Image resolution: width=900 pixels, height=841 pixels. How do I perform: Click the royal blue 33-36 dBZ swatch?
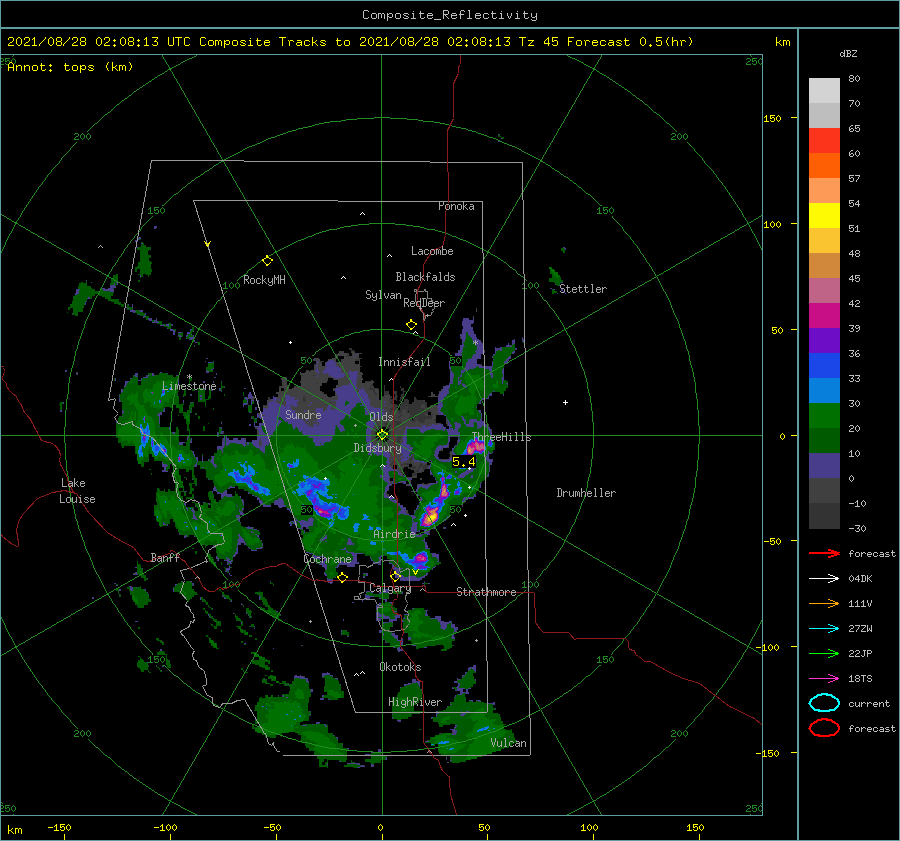(x=824, y=366)
